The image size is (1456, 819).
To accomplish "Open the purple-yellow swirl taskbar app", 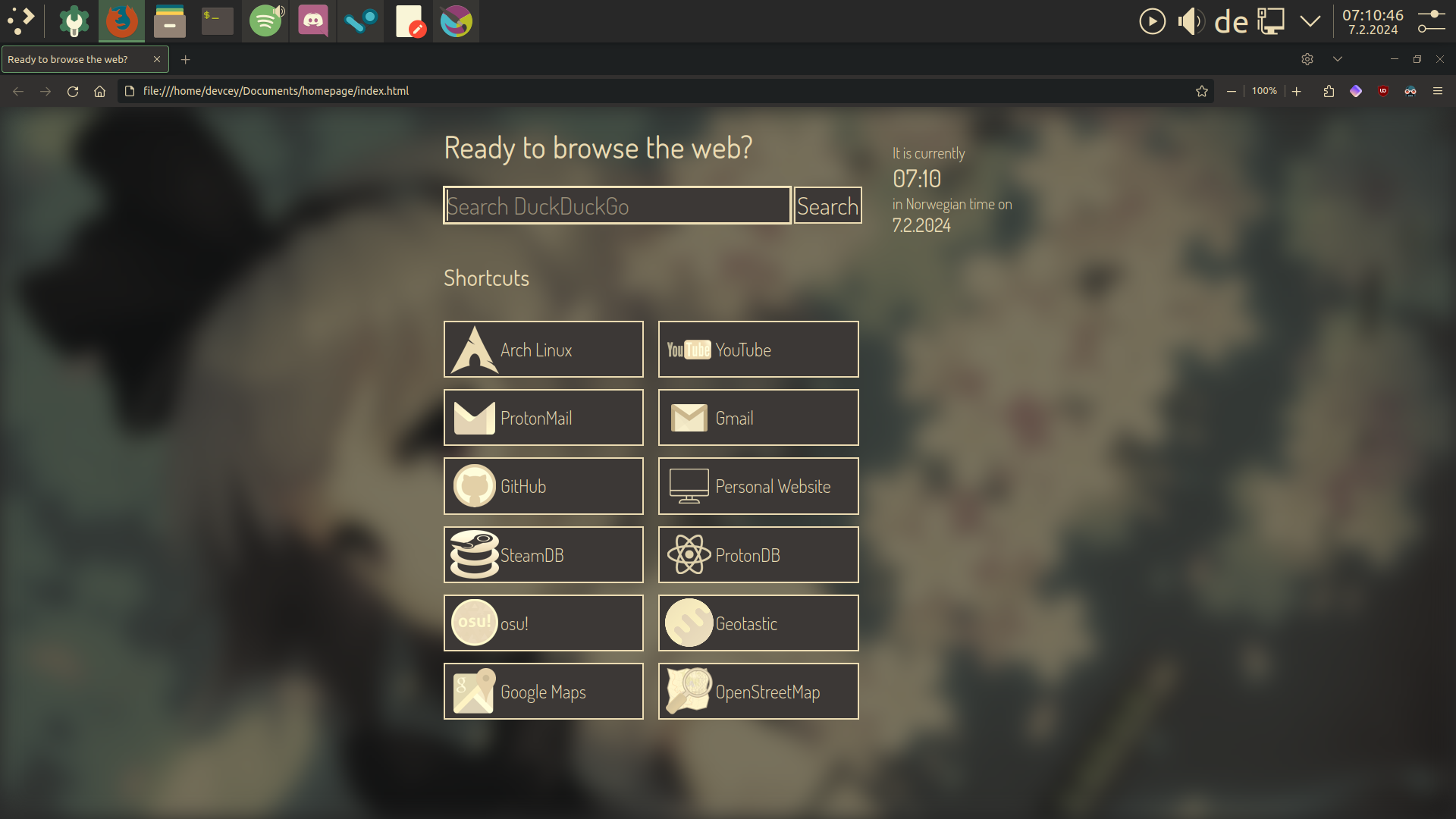I will [457, 20].
